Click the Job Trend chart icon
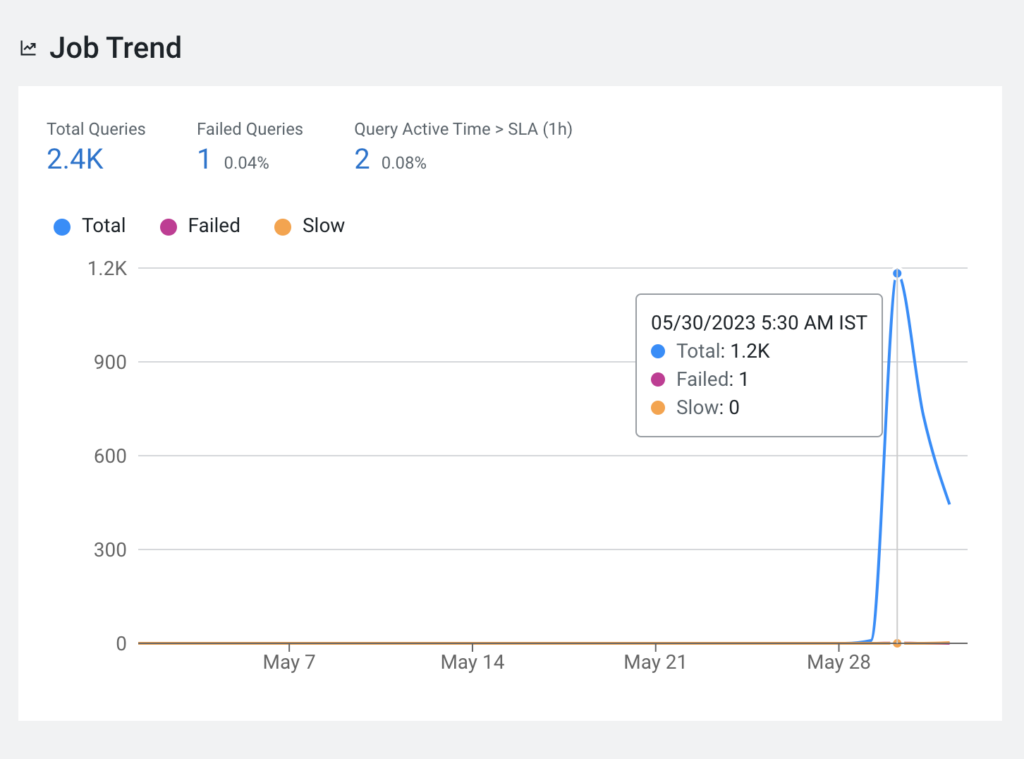1024x759 pixels. [28, 48]
